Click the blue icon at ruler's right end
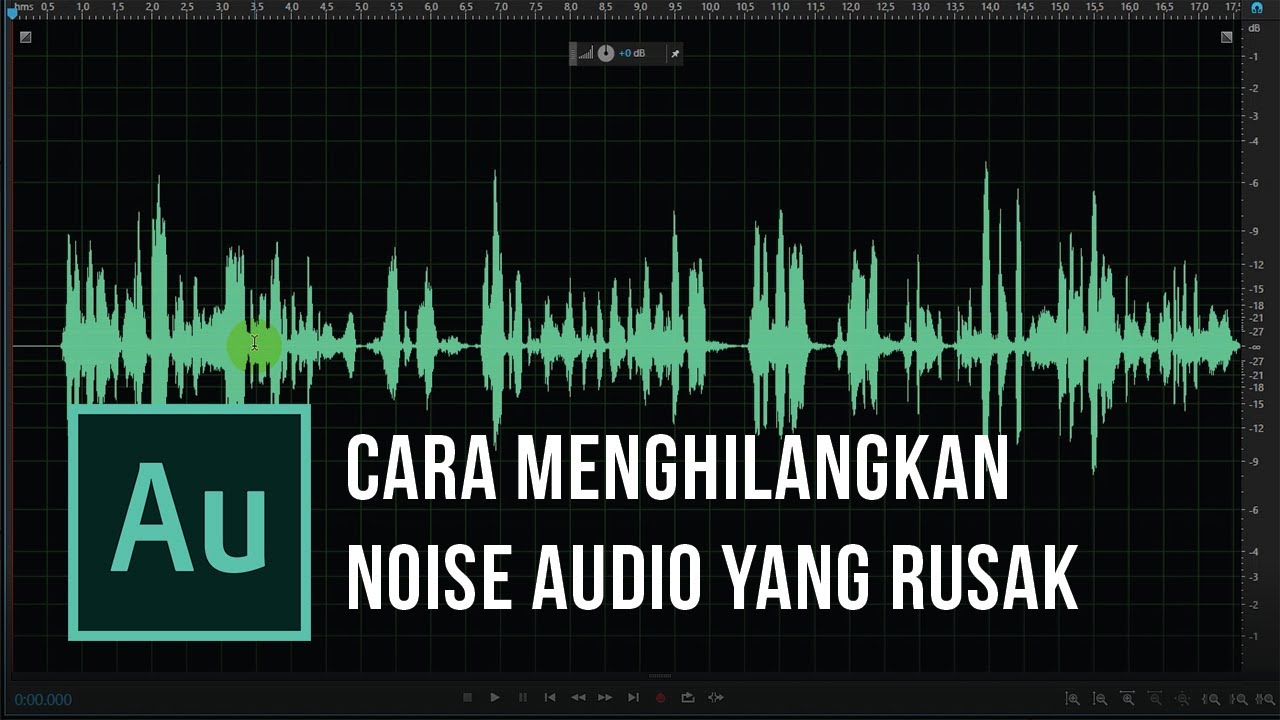 tap(1257, 7)
